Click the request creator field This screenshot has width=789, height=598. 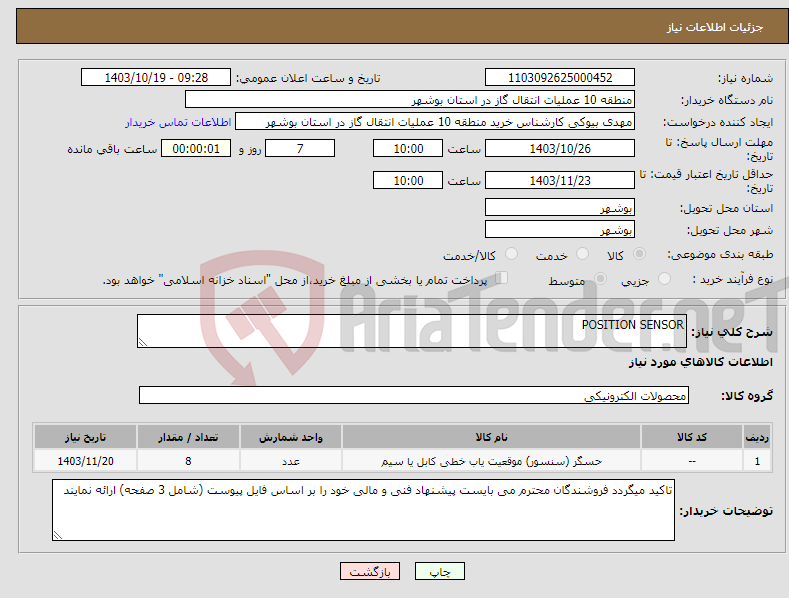click(x=435, y=122)
